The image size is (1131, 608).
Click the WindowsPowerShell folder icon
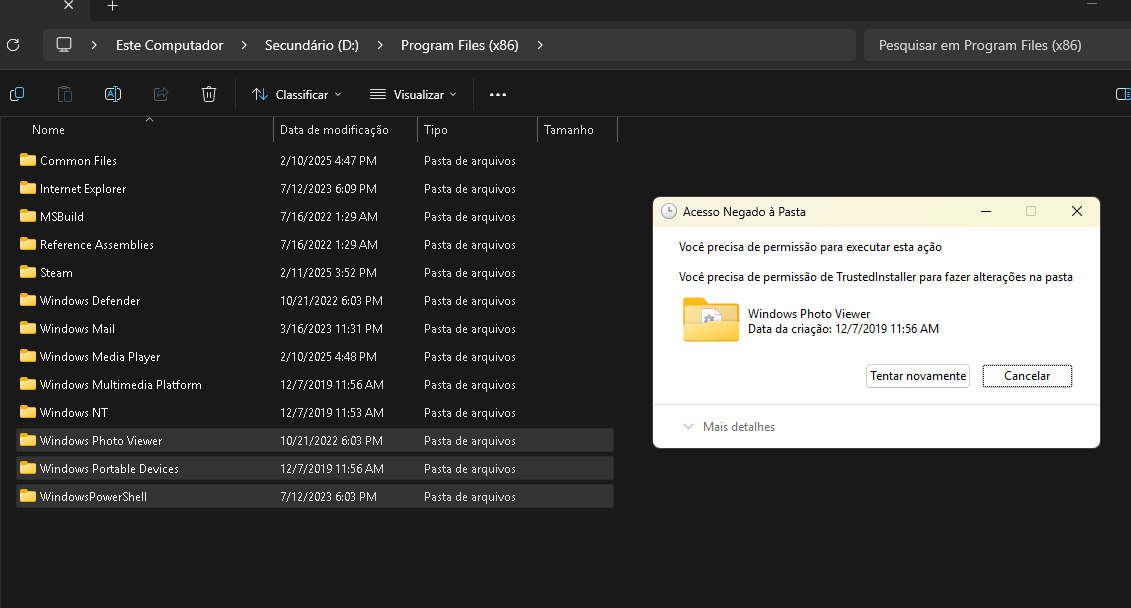point(28,496)
